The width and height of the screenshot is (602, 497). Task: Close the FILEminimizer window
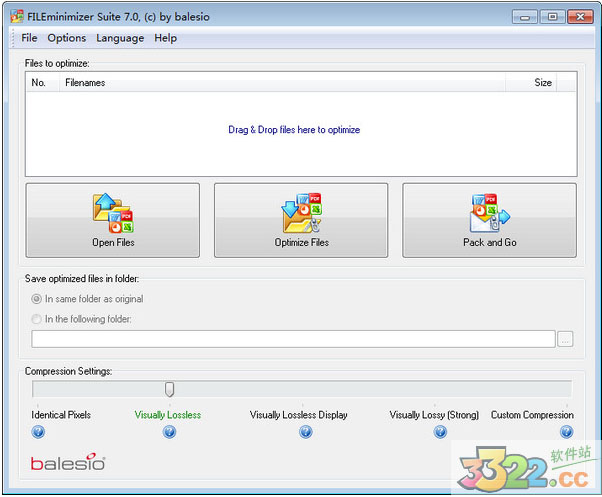(x=580, y=17)
